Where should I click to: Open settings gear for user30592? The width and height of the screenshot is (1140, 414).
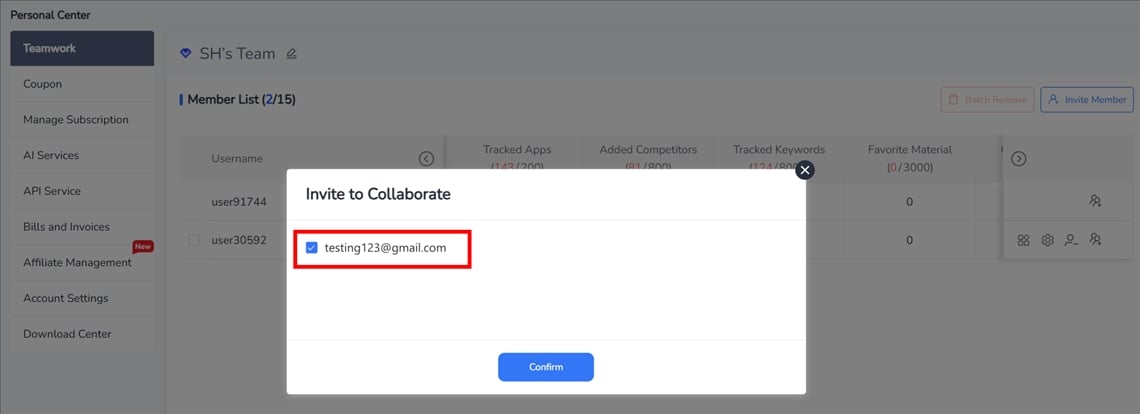tap(1048, 240)
